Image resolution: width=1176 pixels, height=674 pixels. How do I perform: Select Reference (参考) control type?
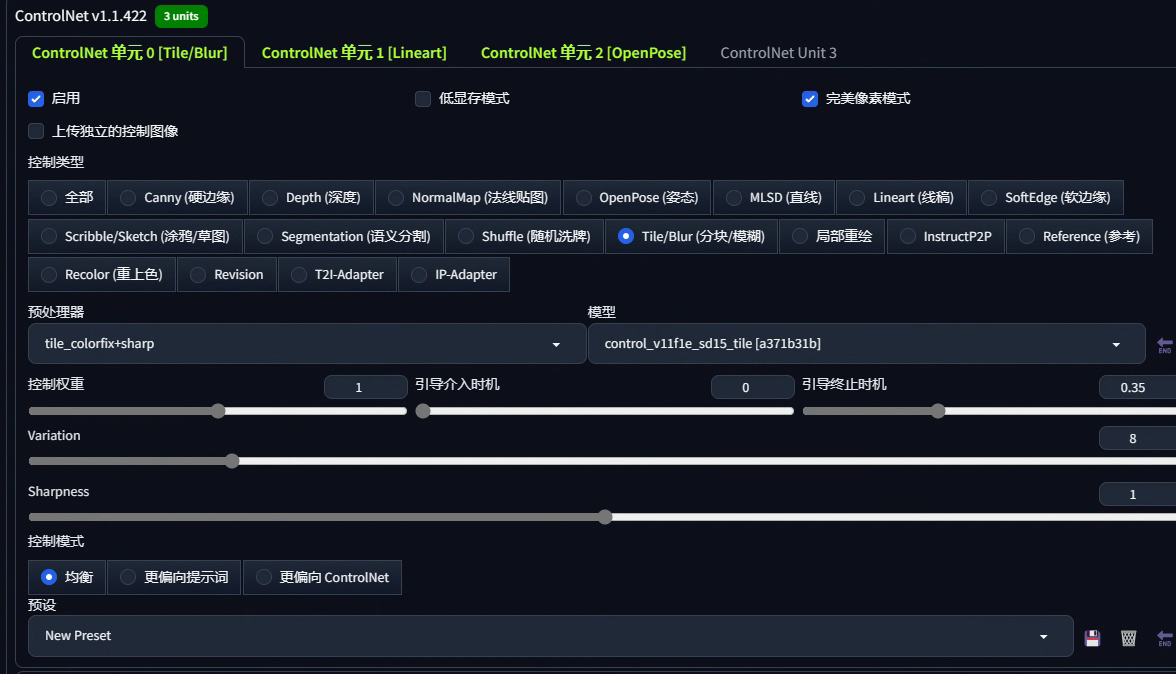coord(1079,236)
